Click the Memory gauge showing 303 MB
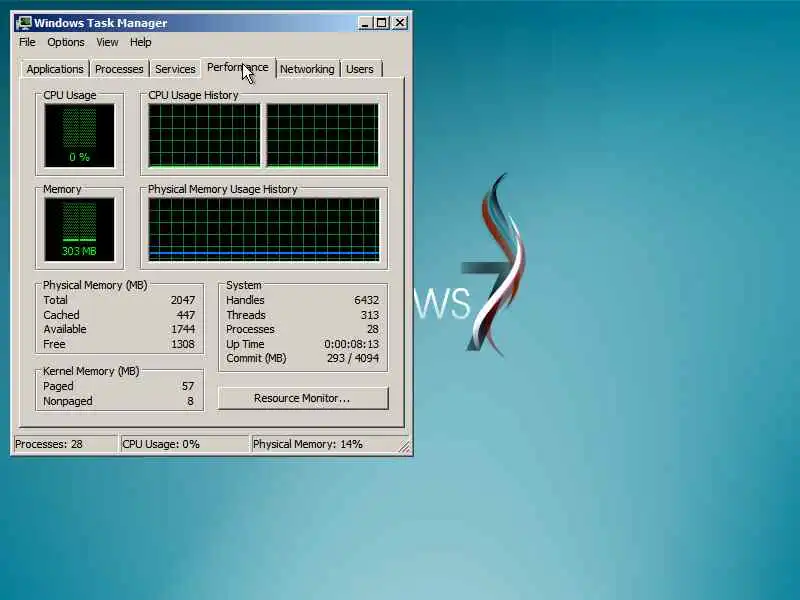Viewport: 800px width, 600px height. point(80,230)
